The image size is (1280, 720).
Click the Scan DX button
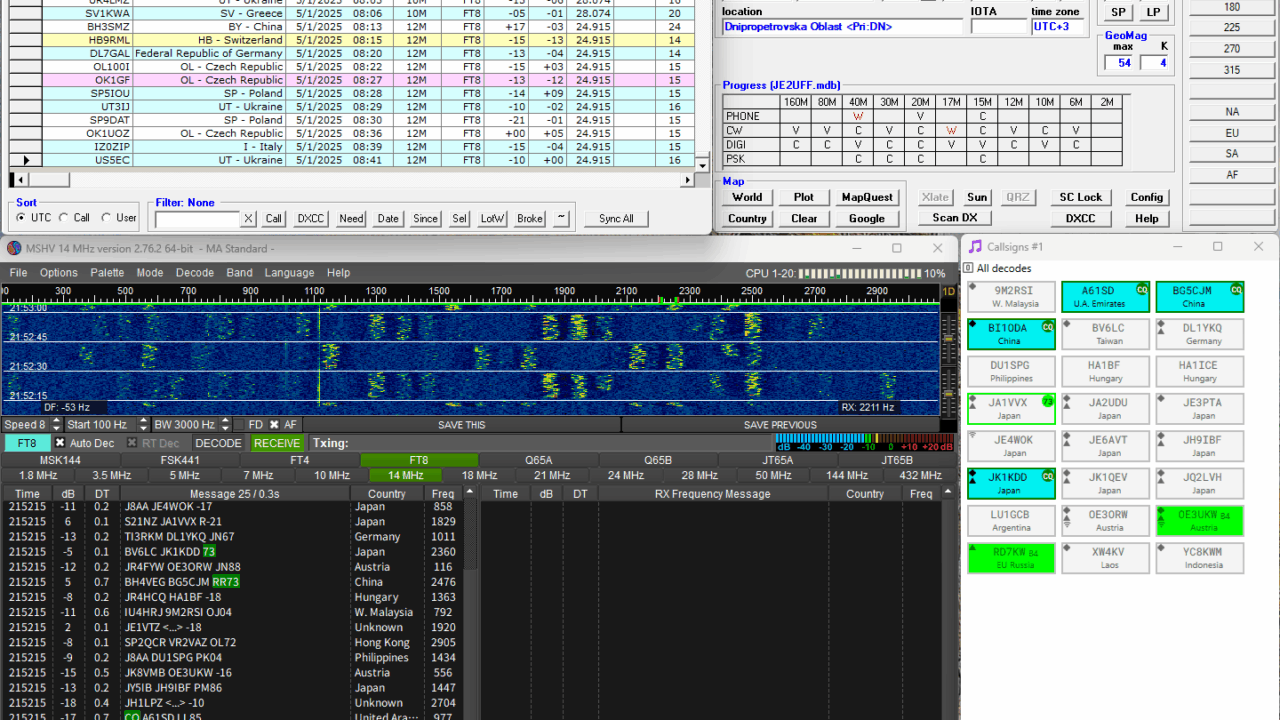[955, 218]
